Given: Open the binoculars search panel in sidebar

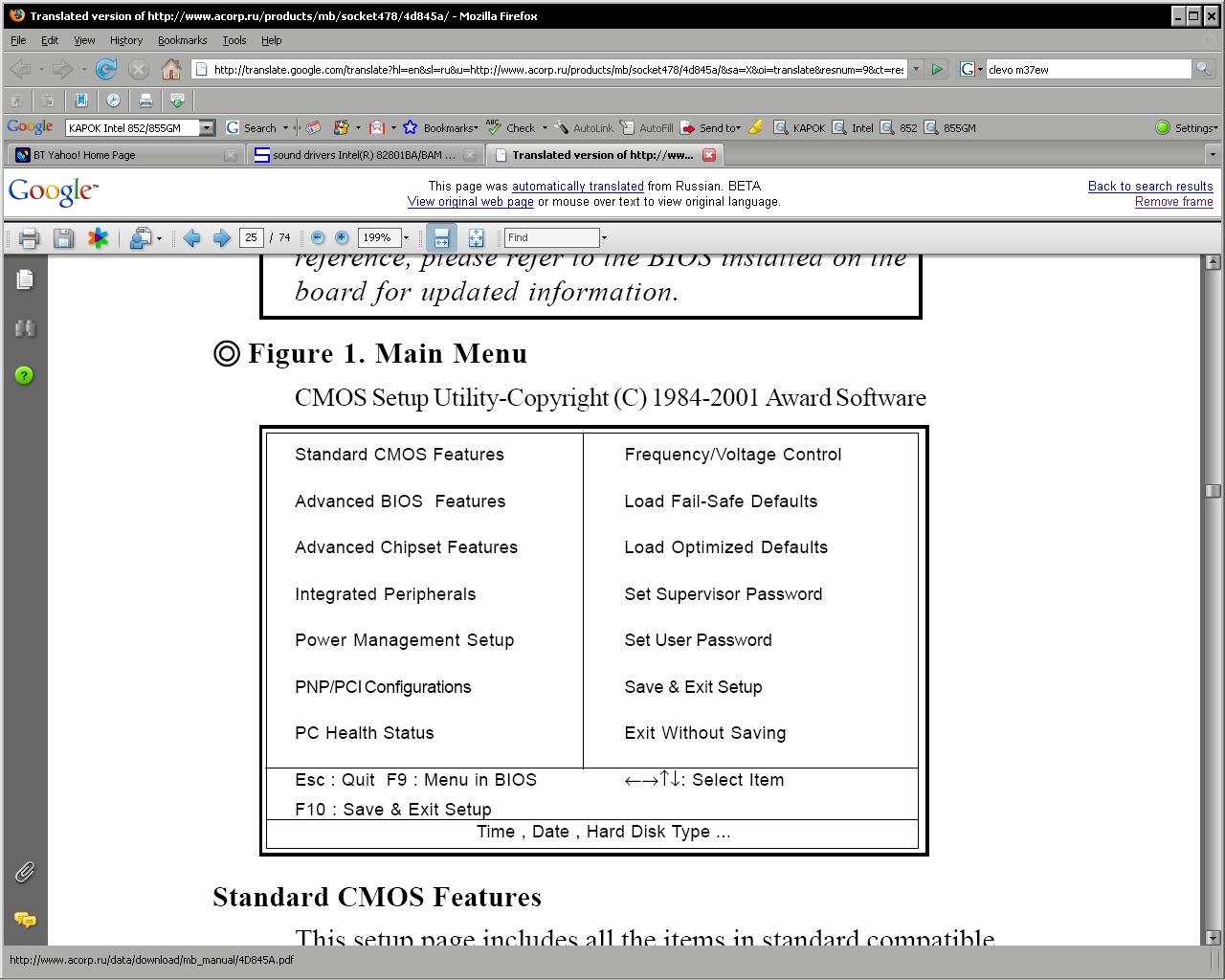Looking at the screenshot, I should pyautogui.click(x=25, y=328).
